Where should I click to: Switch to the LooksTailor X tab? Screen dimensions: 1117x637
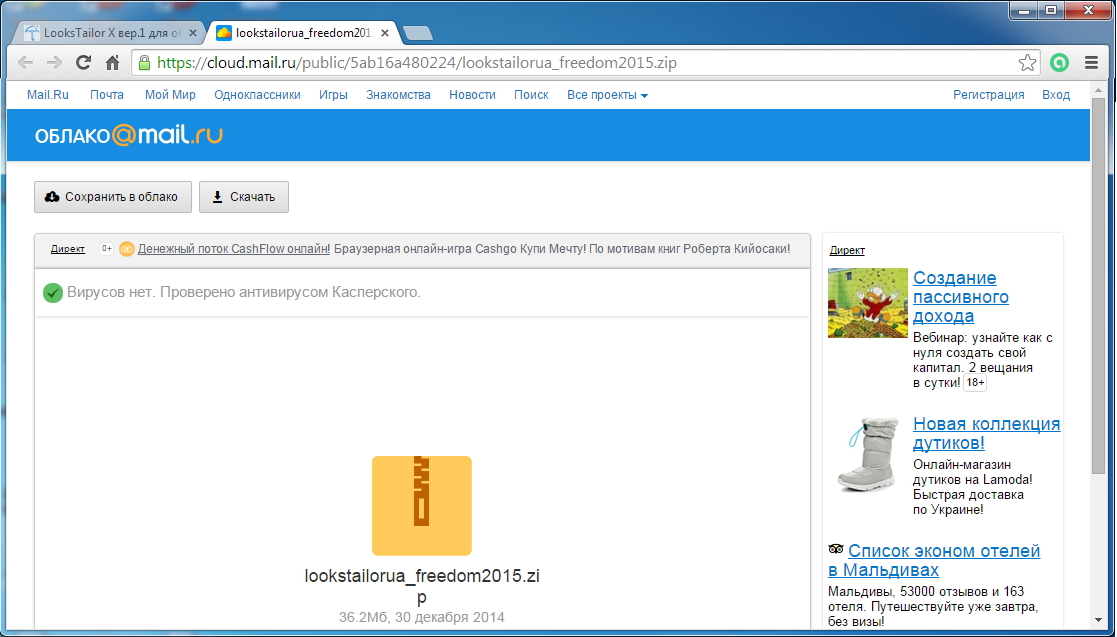point(110,33)
